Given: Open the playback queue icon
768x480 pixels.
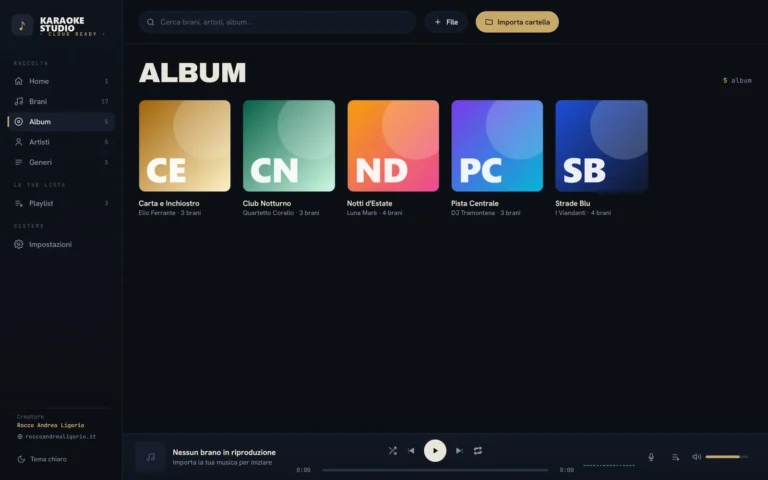Looking at the screenshot, I should tap(675, 457).
